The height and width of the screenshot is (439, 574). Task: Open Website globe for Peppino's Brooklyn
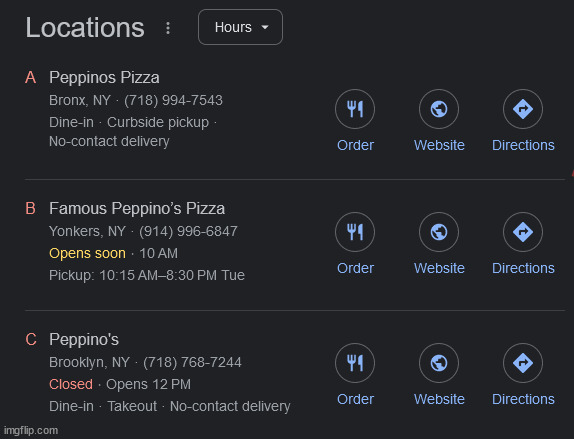(439, 363)
